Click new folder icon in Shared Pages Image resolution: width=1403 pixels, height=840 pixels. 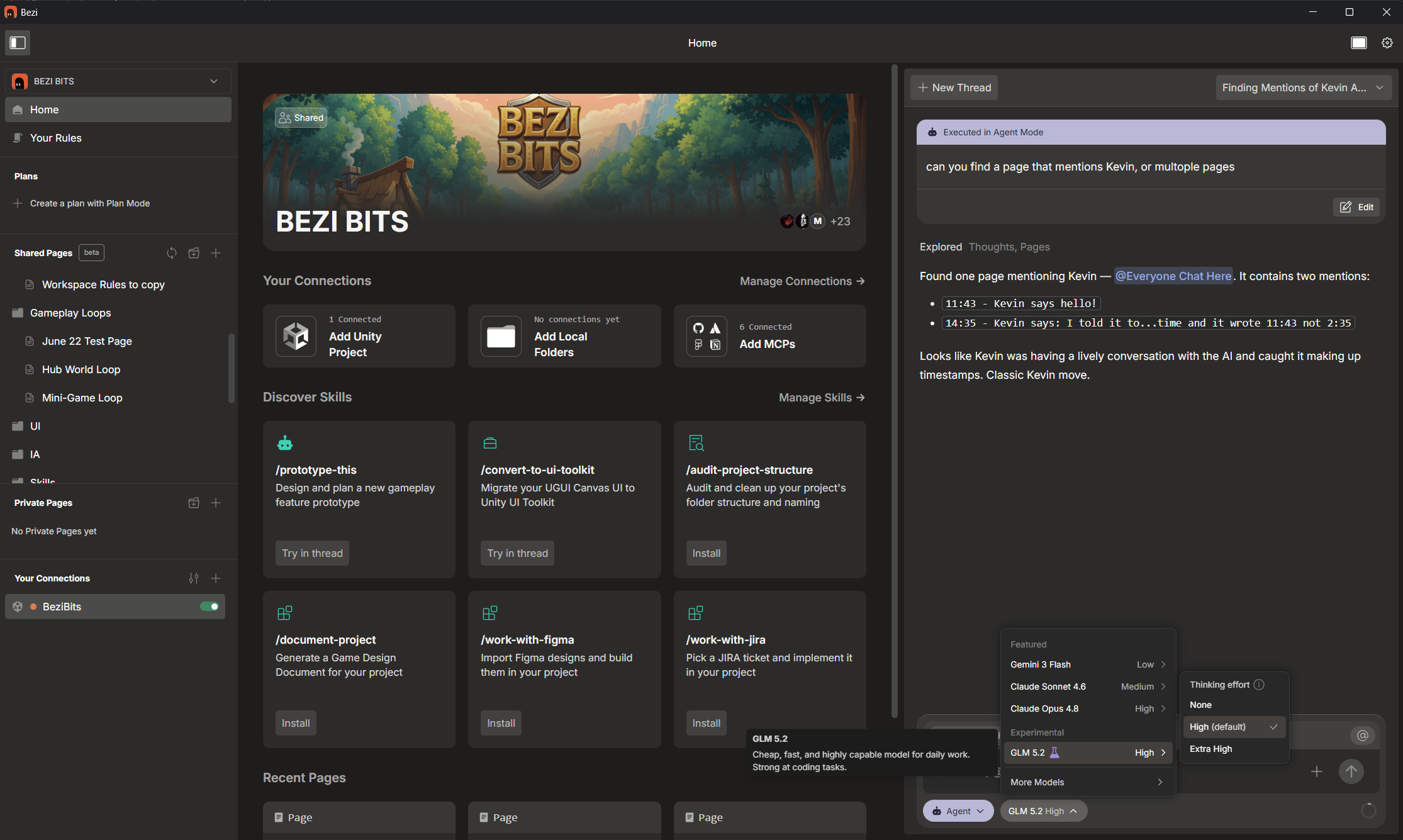tap(194, 253)
